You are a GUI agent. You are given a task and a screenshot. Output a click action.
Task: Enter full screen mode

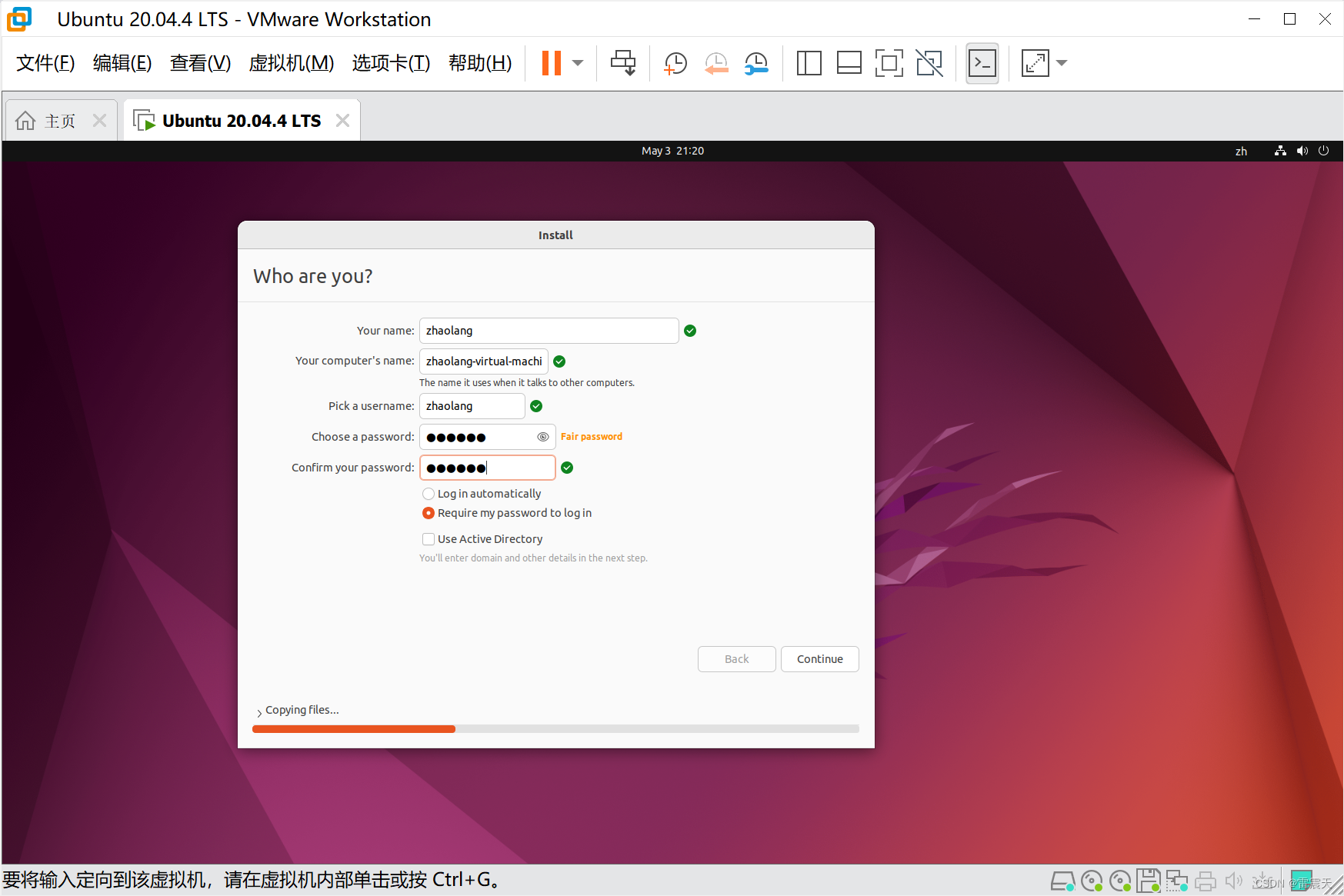pos(889,63)
